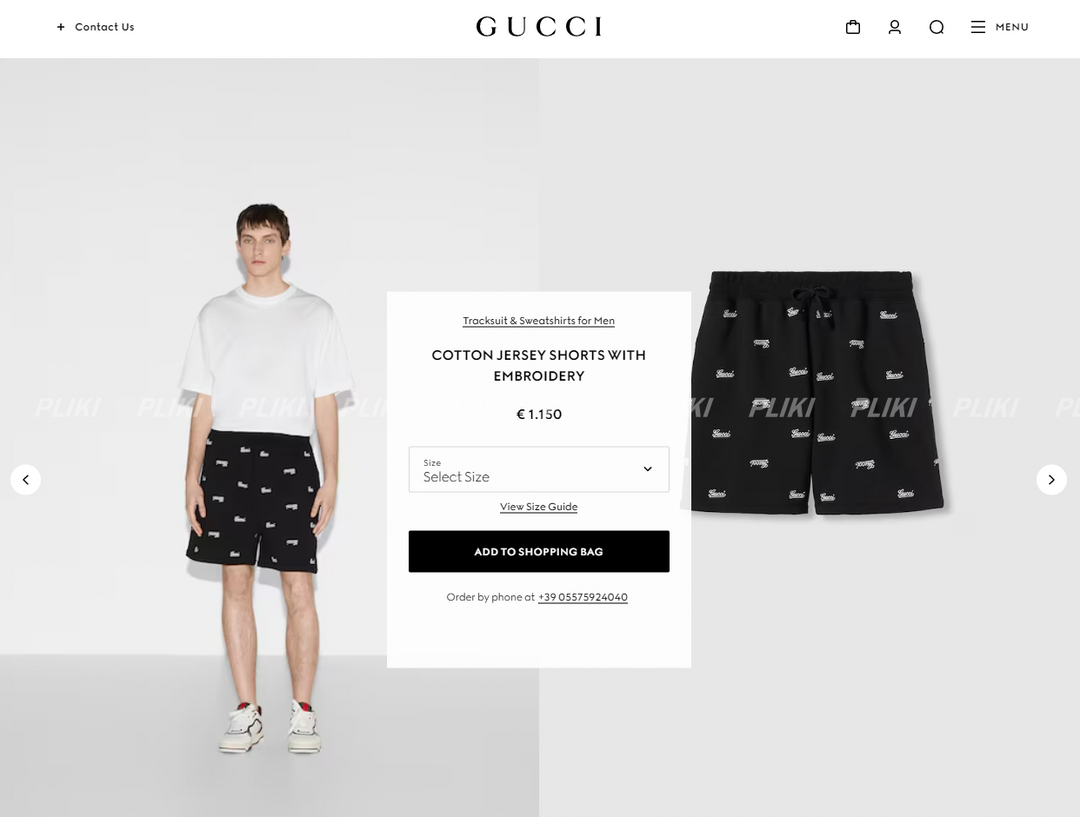Viewport: 1080px width, 817px height.
Task: Open the account profile icon
Action: (895, 27)
